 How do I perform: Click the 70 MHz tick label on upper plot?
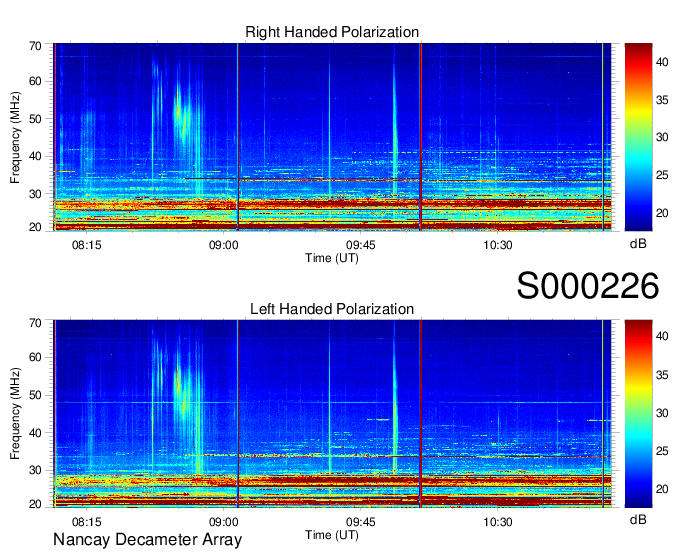35,46
